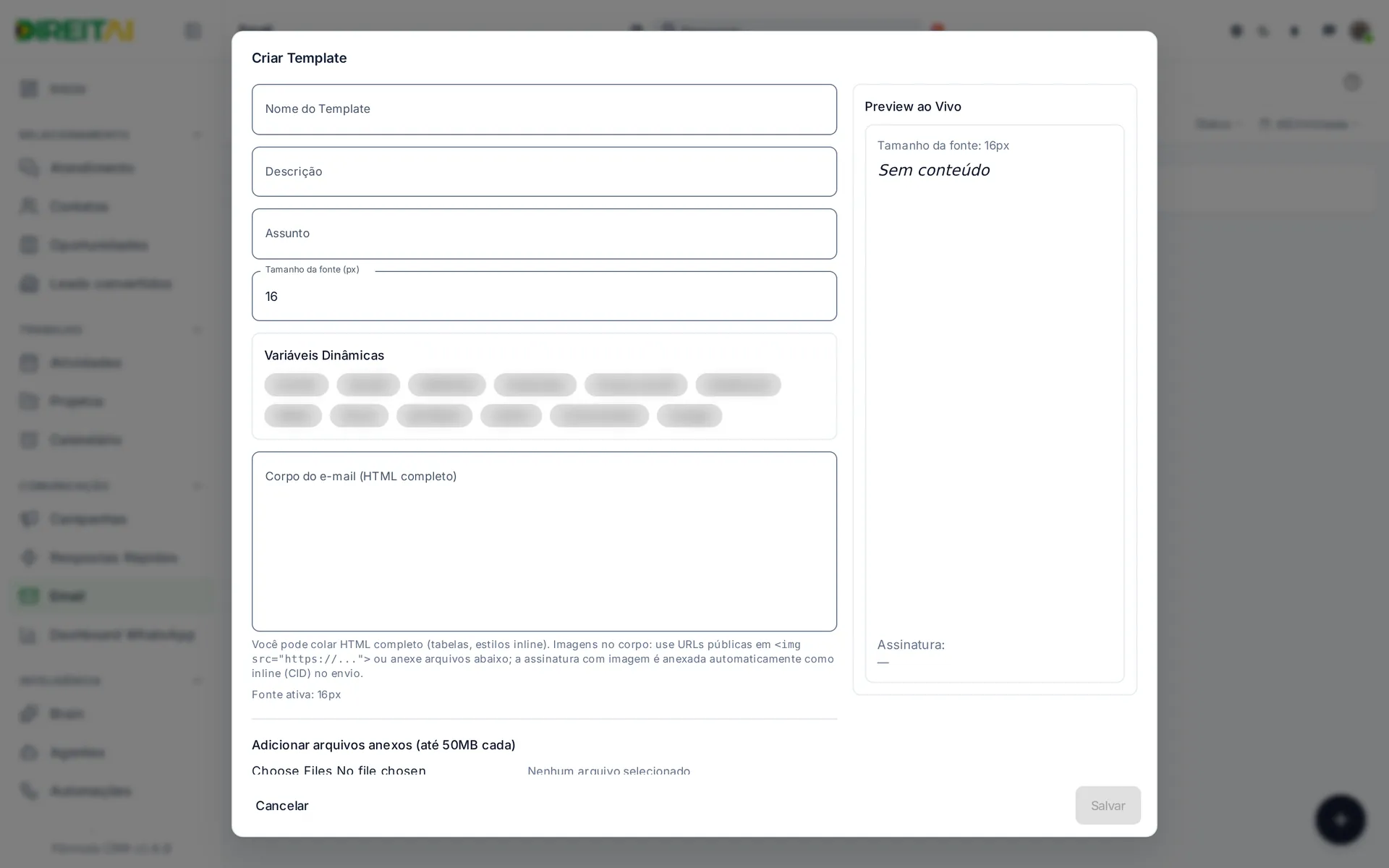Click the Corpo do e-mail HTML textarea
1389x868 pixels.
pyautogui.click(x=544, y=541)
